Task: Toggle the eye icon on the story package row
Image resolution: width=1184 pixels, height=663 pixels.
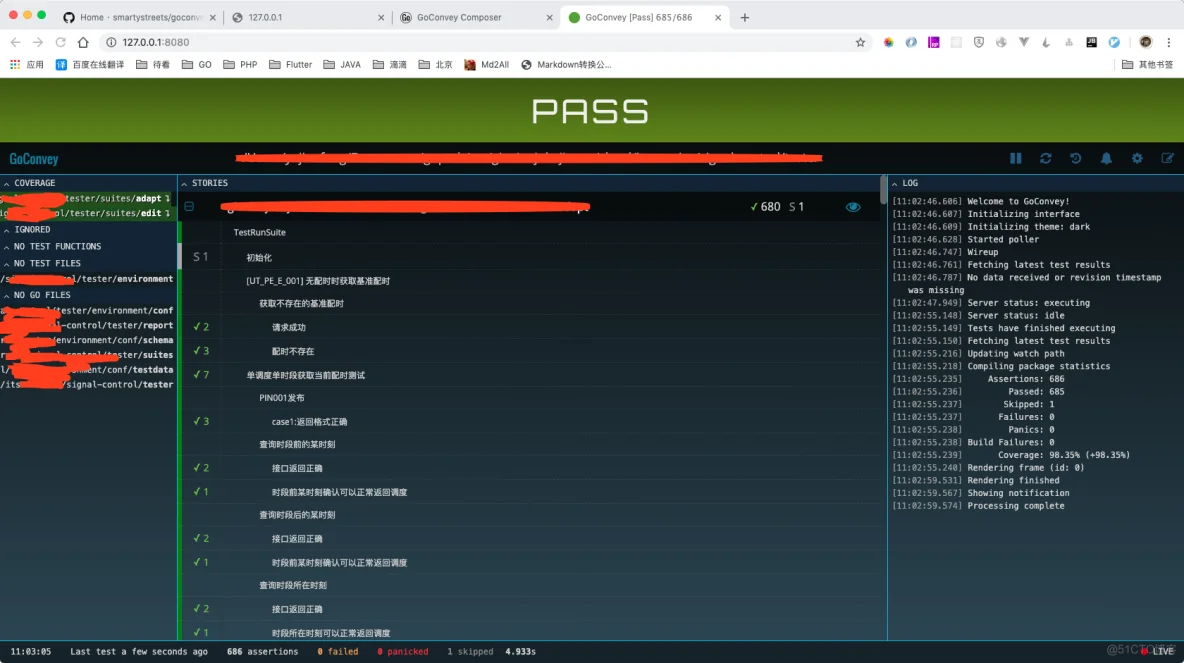Action: [x=853, y=207]
